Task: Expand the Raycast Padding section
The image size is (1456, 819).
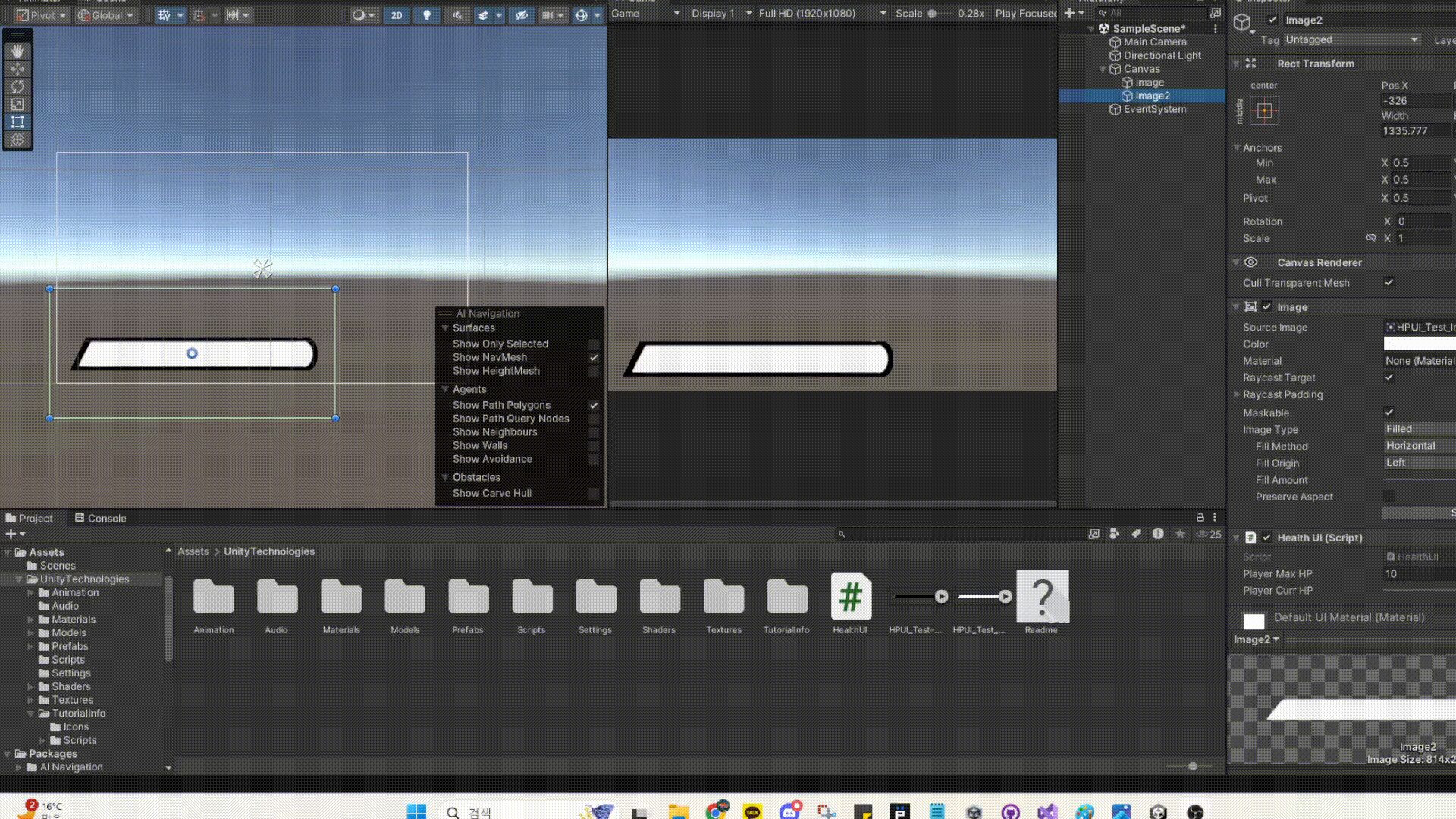Action: point(1238,394)
